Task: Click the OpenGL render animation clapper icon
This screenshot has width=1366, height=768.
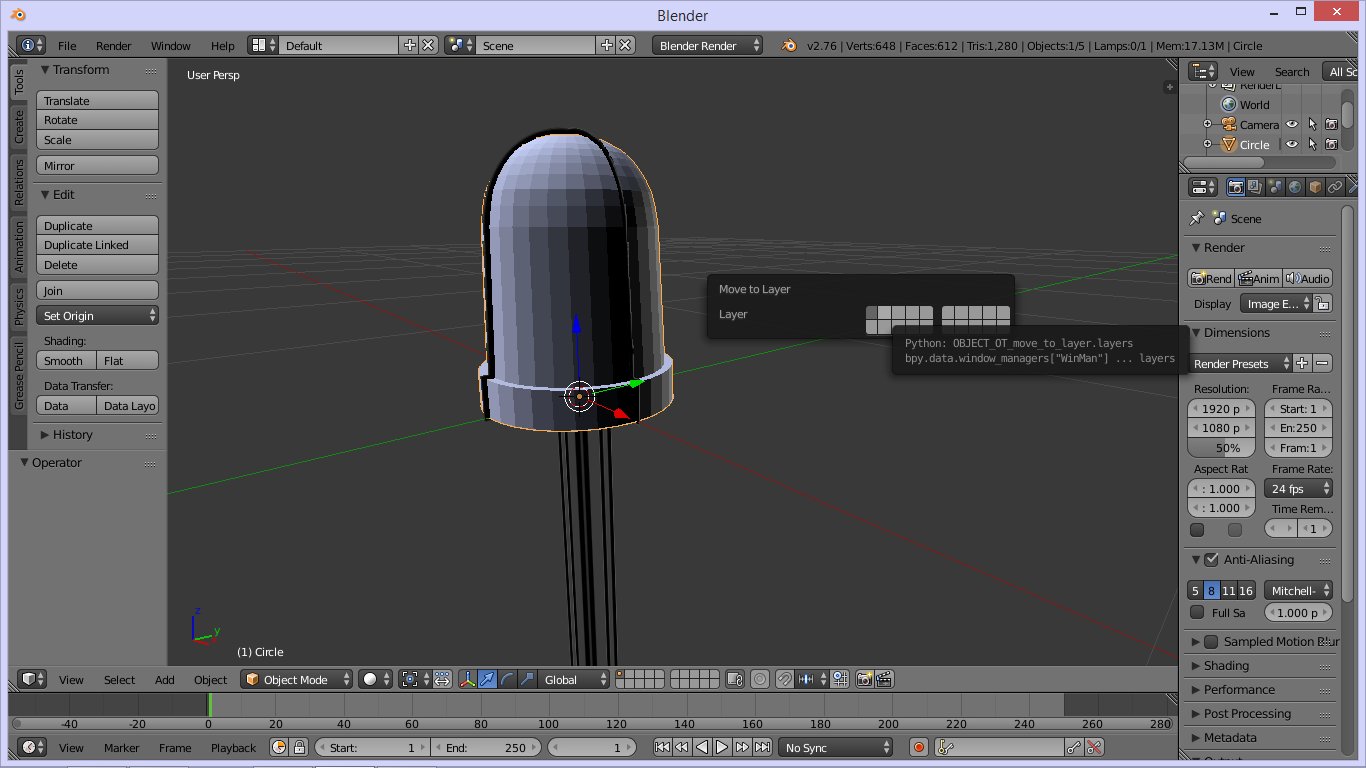Action: (x=884, y=679)
